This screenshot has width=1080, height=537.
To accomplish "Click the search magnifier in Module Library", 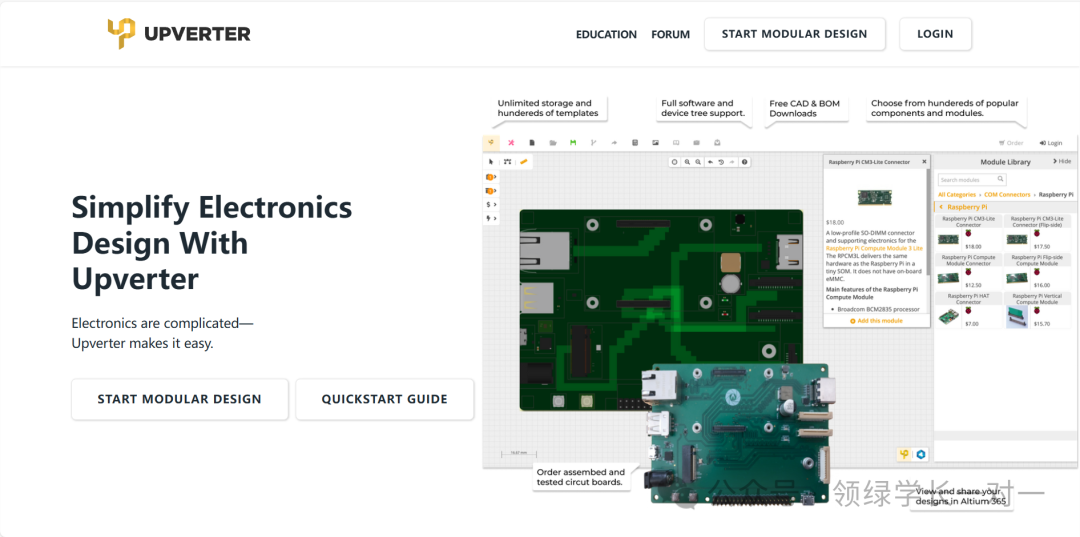I will 1001,179.
